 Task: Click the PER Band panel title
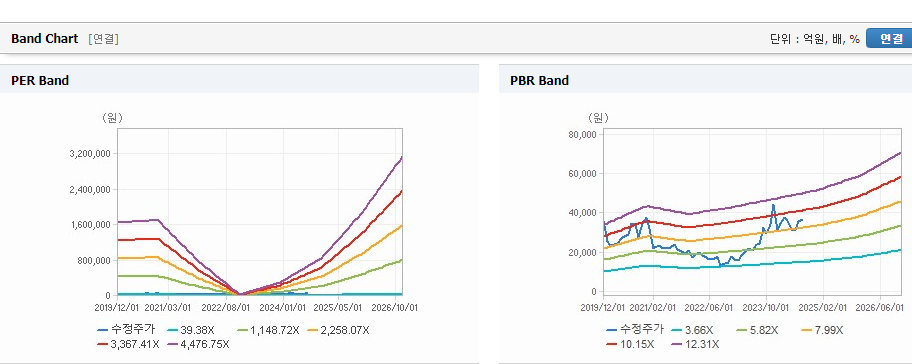coord(40,81)
